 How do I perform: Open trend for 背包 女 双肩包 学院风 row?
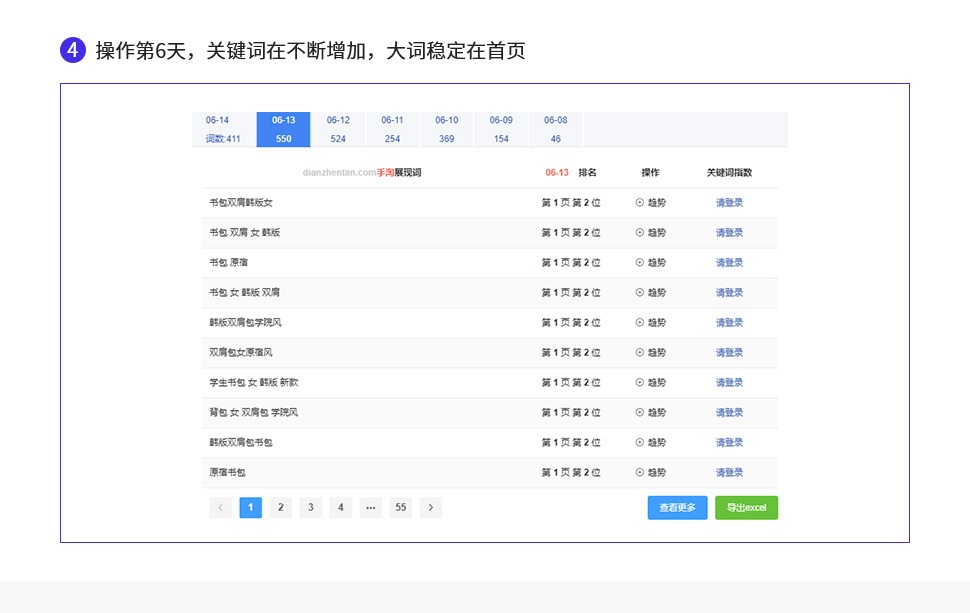pos(650,413)
